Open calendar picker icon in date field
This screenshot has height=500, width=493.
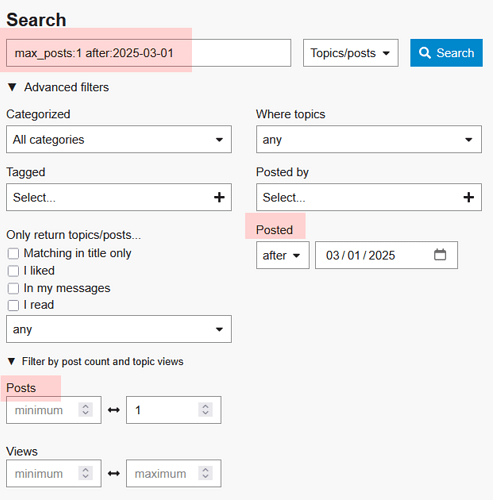[440, 255]
